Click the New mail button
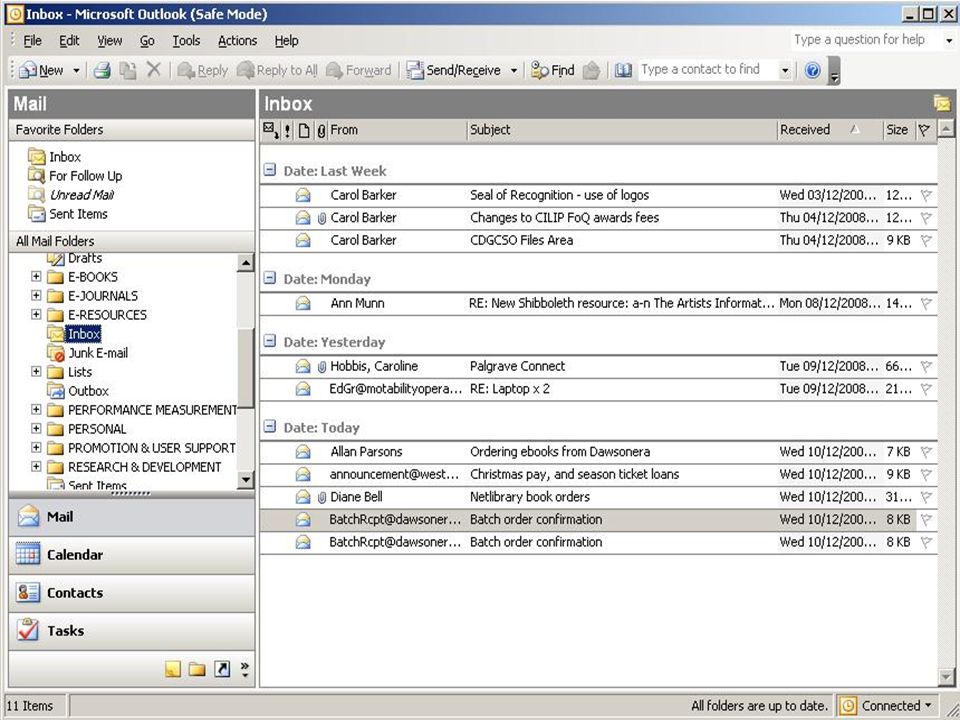The image size is (960, 720). pos(42,70)
